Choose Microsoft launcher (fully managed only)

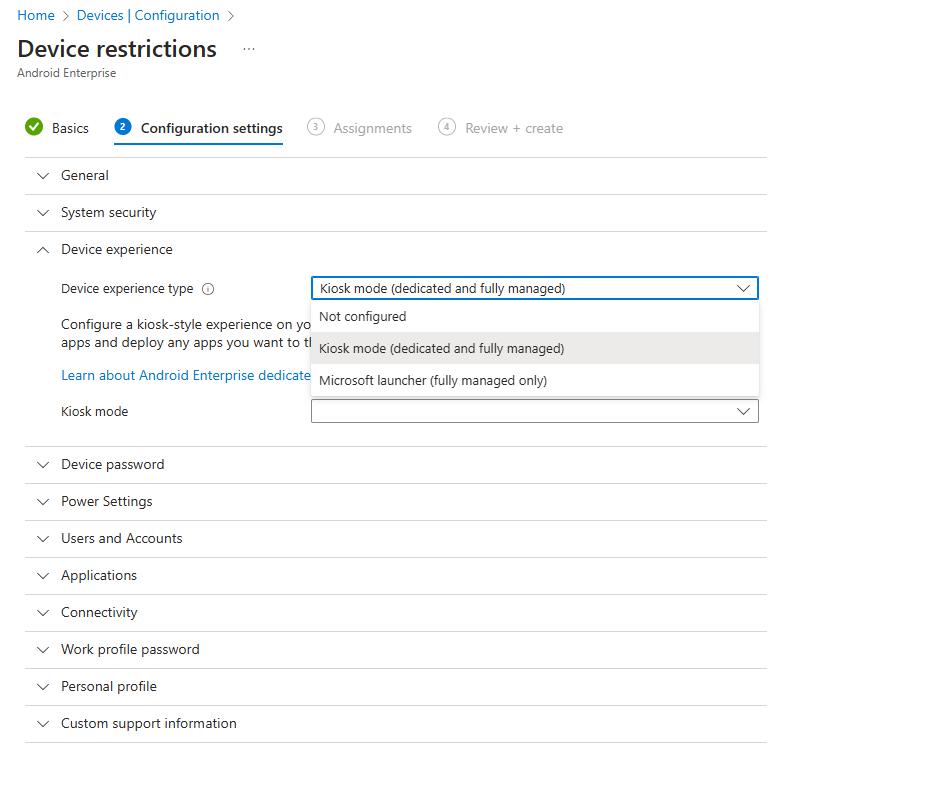click(433, 380)
